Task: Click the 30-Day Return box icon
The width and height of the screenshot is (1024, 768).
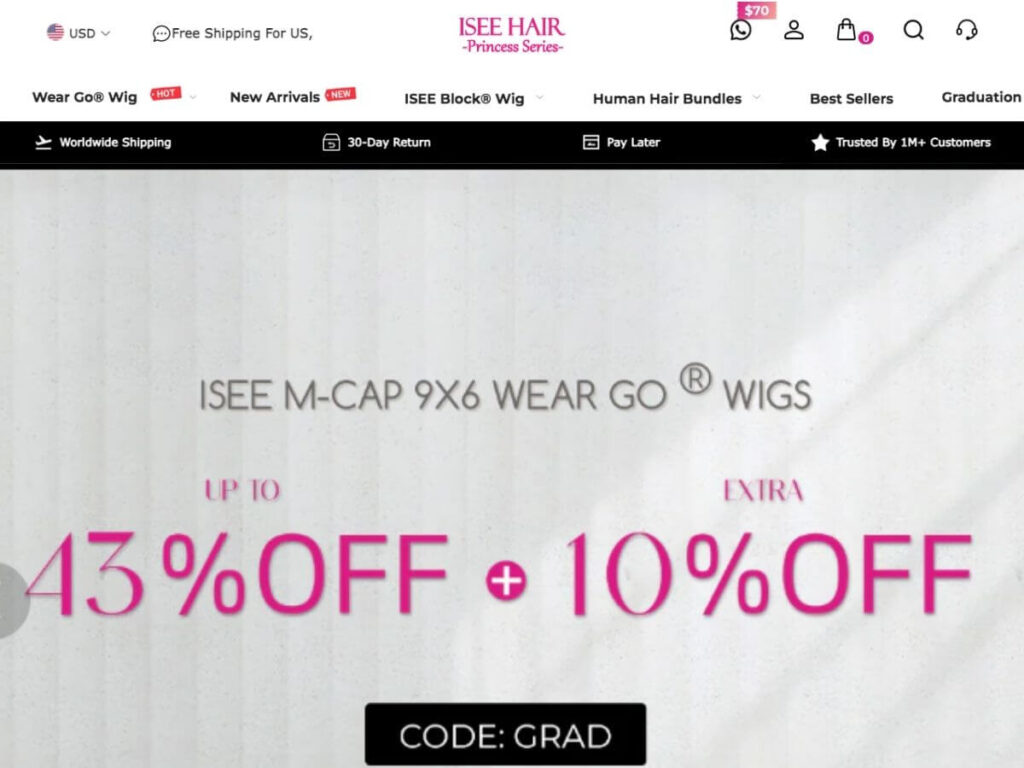Action: click(x=331, y=142)
